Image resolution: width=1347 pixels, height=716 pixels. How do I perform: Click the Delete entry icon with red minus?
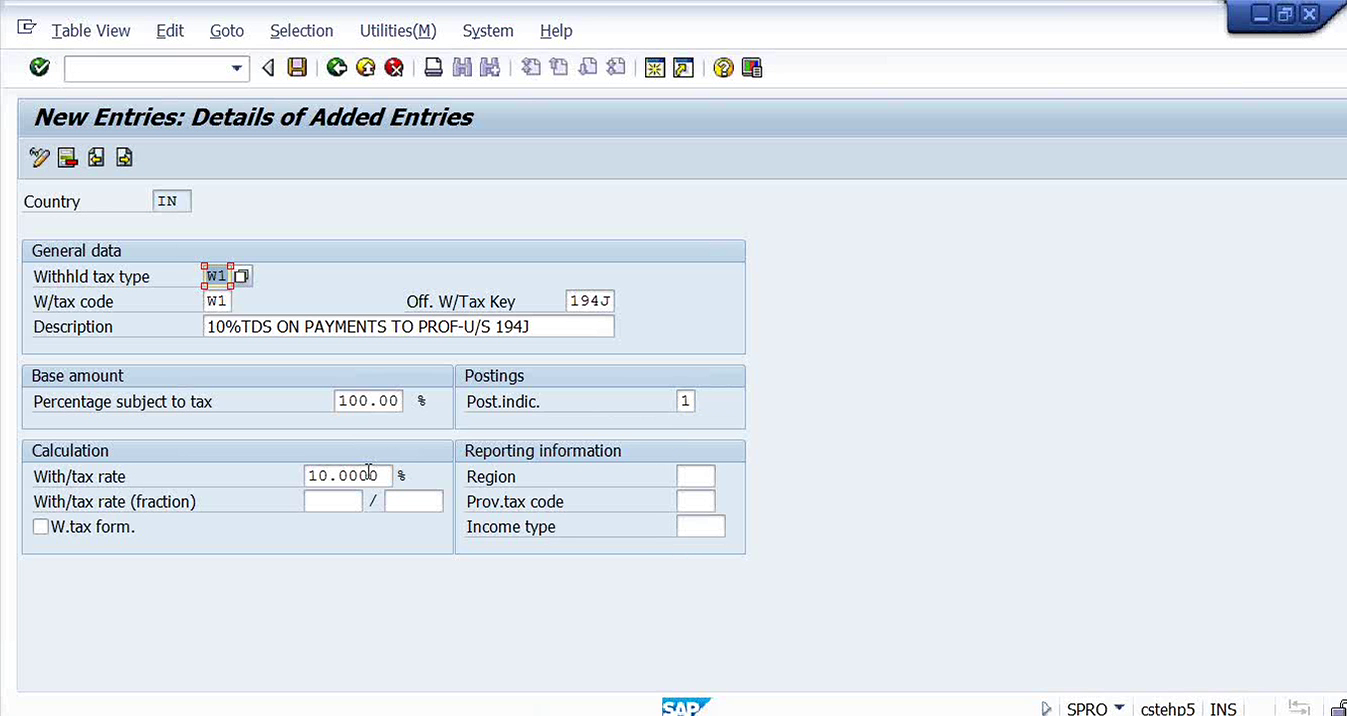point(68,157)
